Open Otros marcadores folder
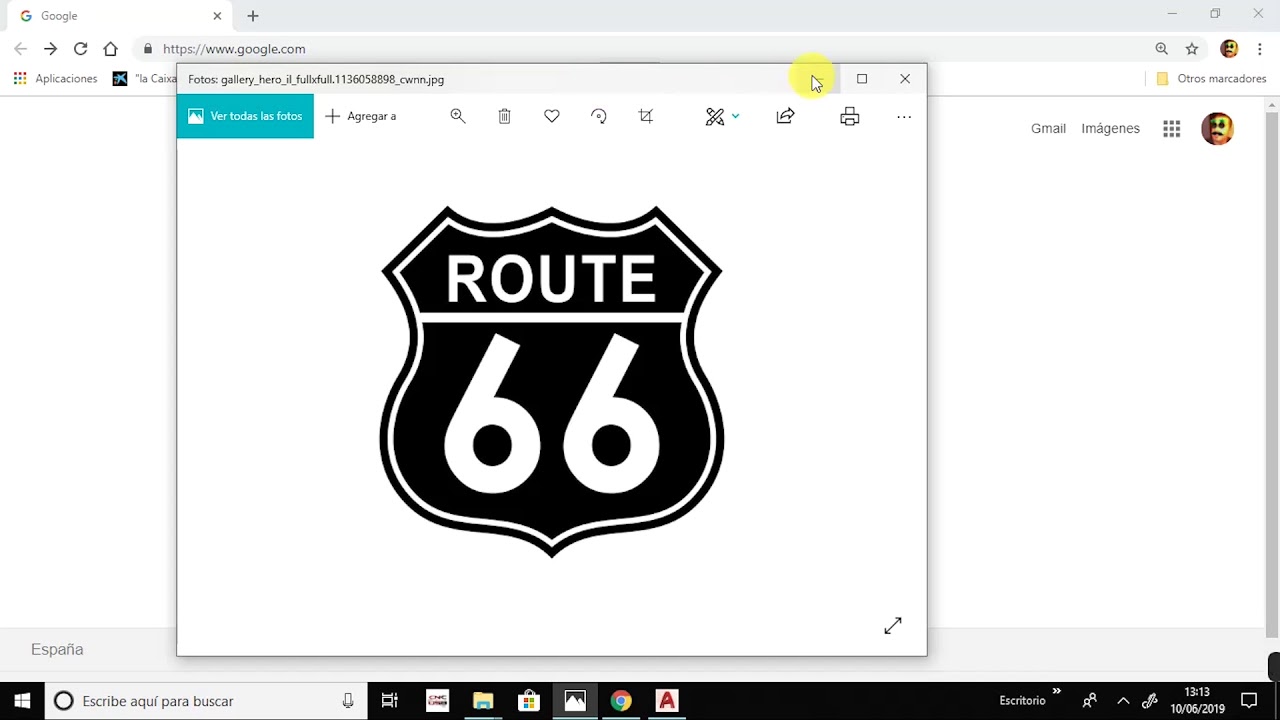 click(1211, 79)
